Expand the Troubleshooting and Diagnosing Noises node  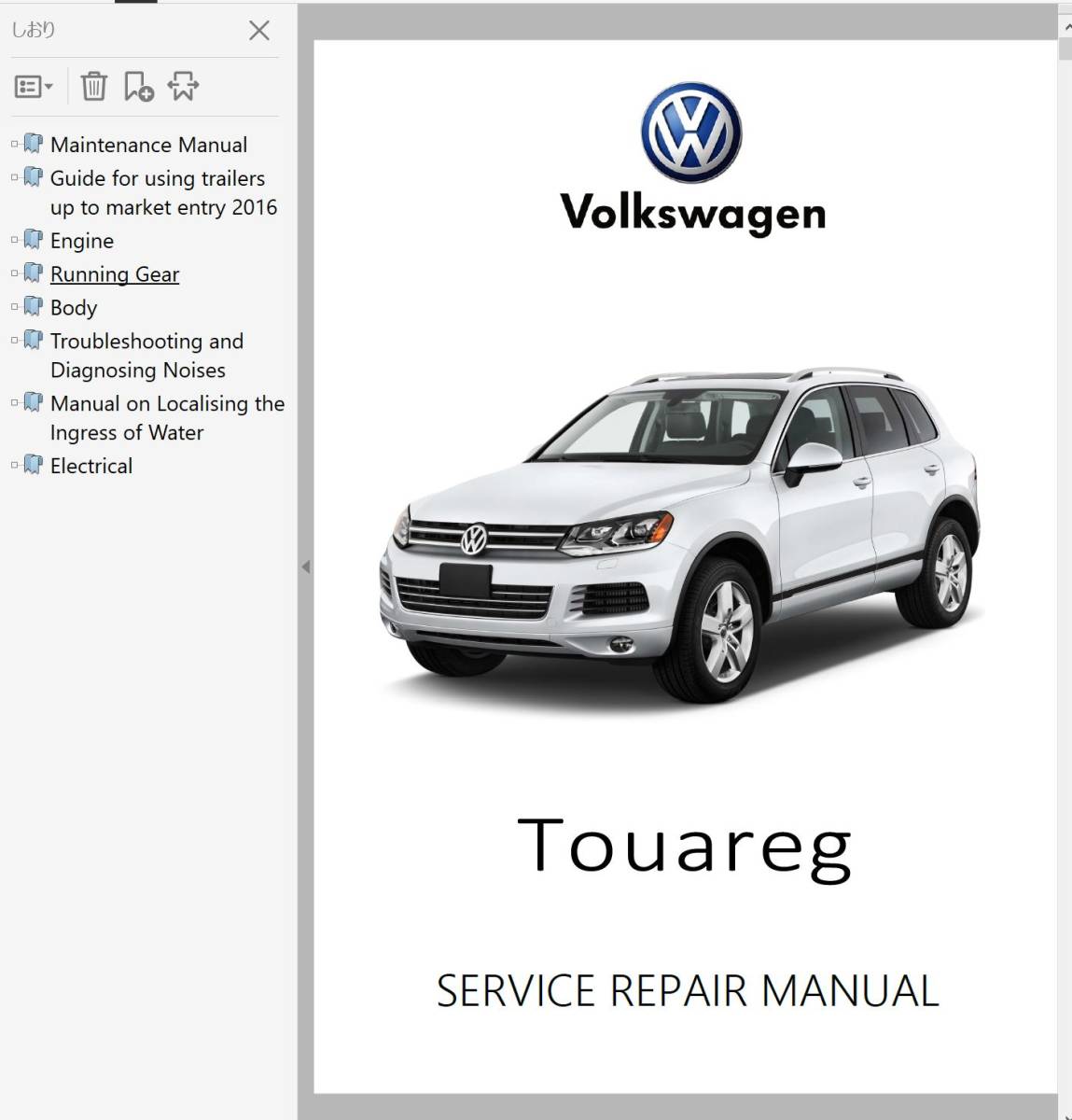coord(15,340)
